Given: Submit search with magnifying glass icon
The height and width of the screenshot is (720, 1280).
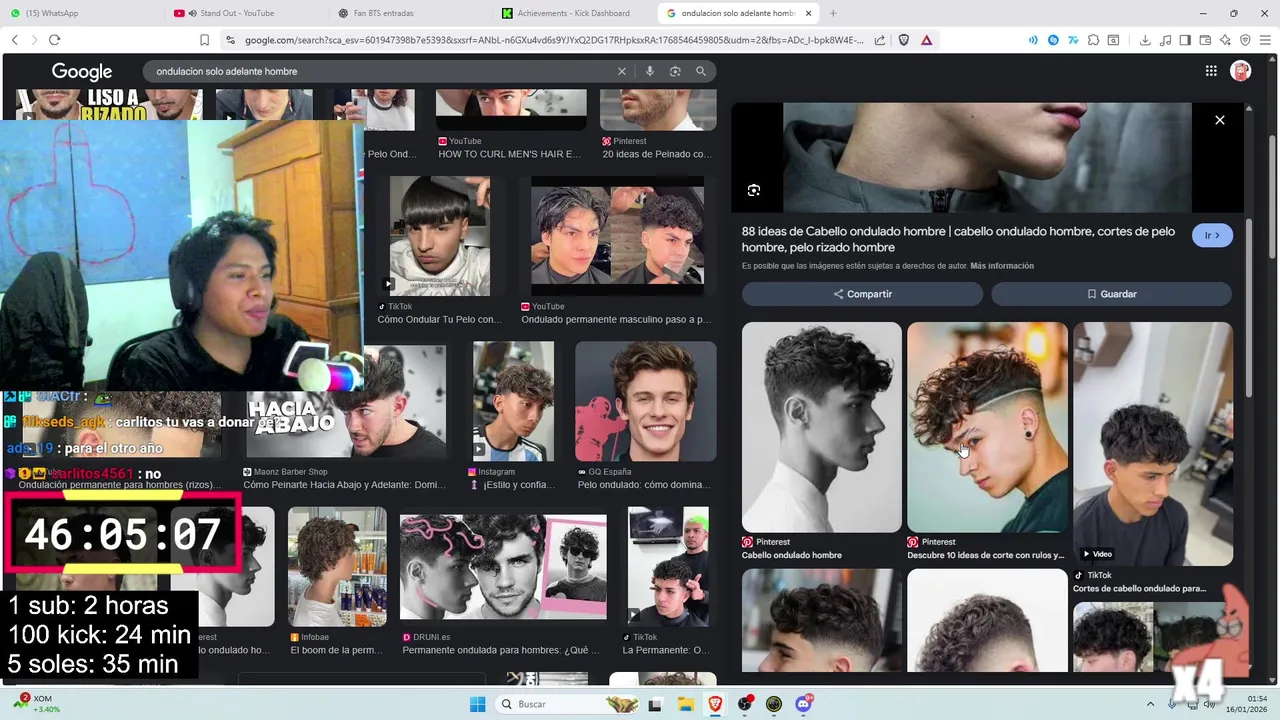Looking at the screenshot, I should coord(701,71).
